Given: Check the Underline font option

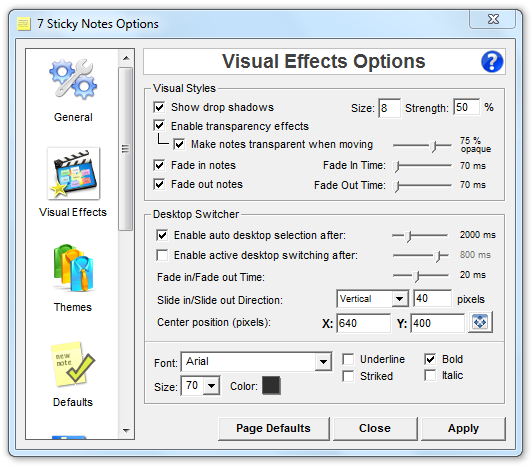Looking at the screenshot, I should click(x=348, y=359).
